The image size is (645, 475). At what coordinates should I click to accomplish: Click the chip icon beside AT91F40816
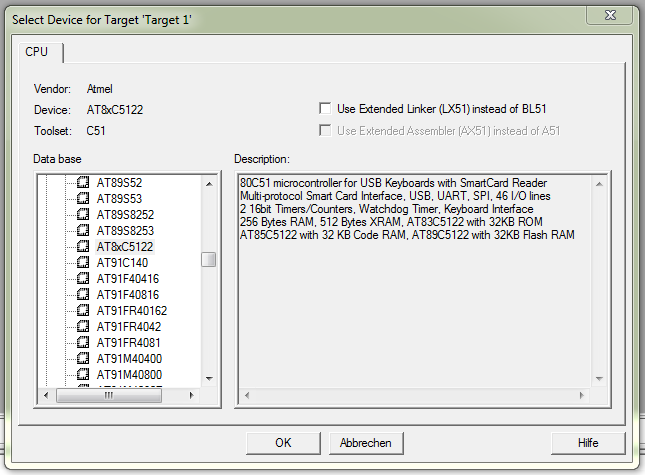tap(83, 294)
